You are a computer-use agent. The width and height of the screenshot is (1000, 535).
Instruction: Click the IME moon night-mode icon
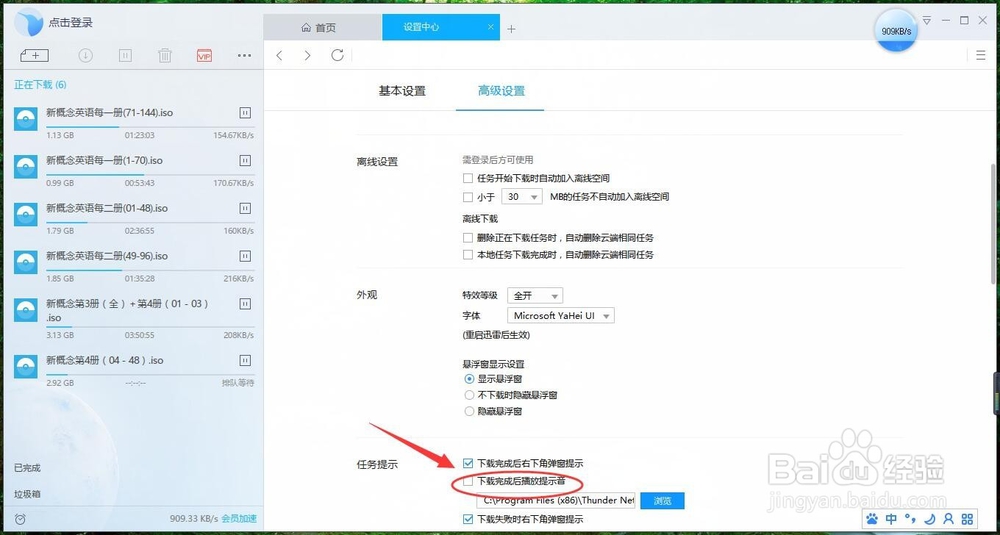pos(929,518)
